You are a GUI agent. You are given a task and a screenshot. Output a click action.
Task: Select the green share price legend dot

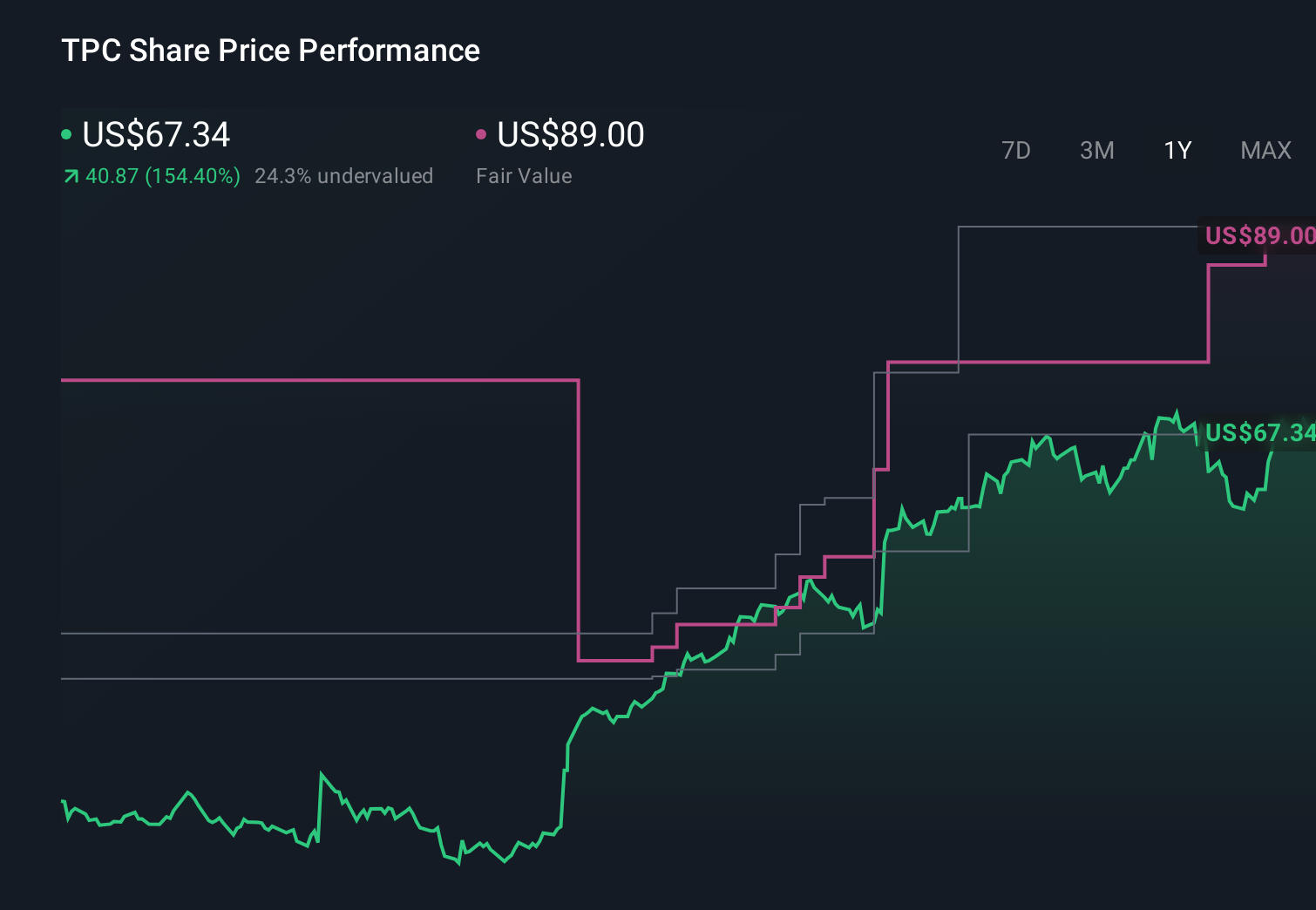click(x=66, y=135)
